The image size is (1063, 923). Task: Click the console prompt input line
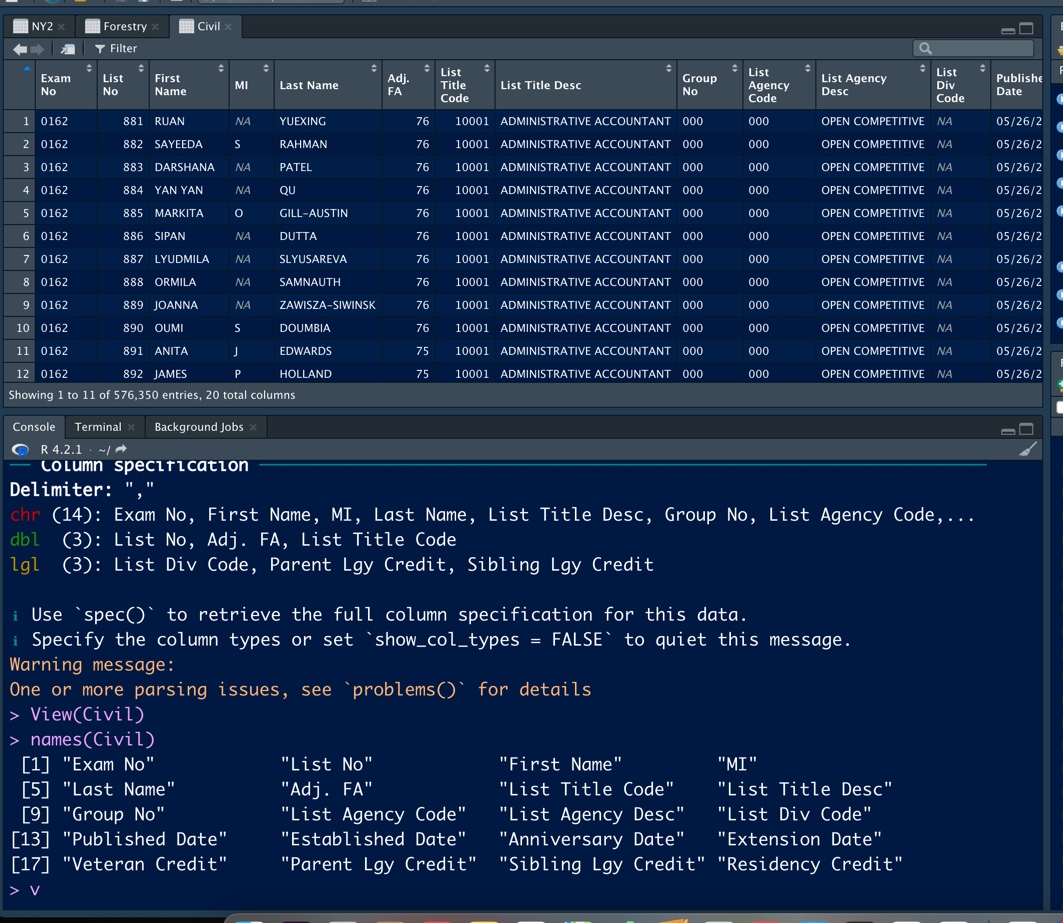pyautogui.click(x=522, y=890)
